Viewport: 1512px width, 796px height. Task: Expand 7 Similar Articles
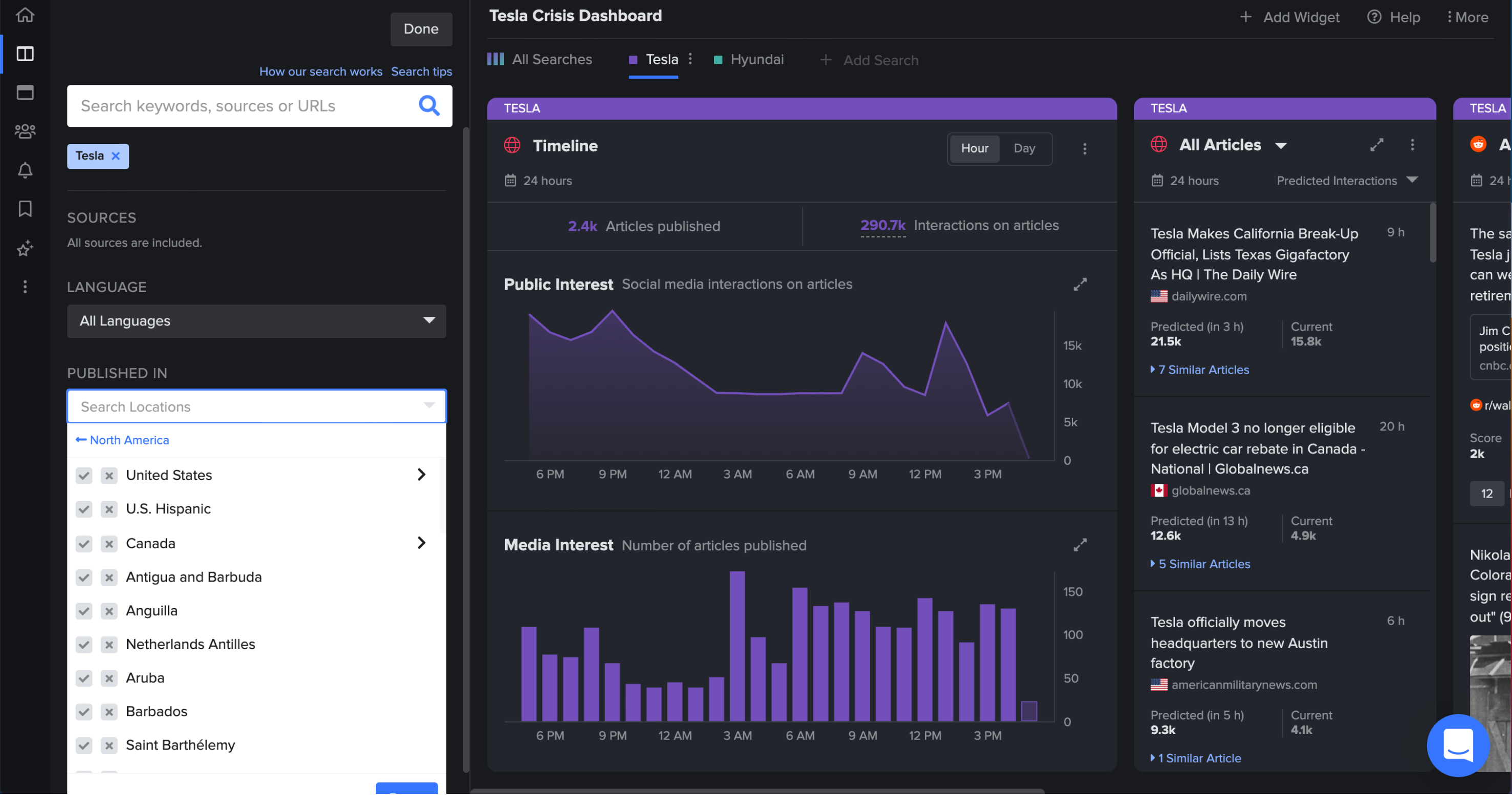point(1200,370)
